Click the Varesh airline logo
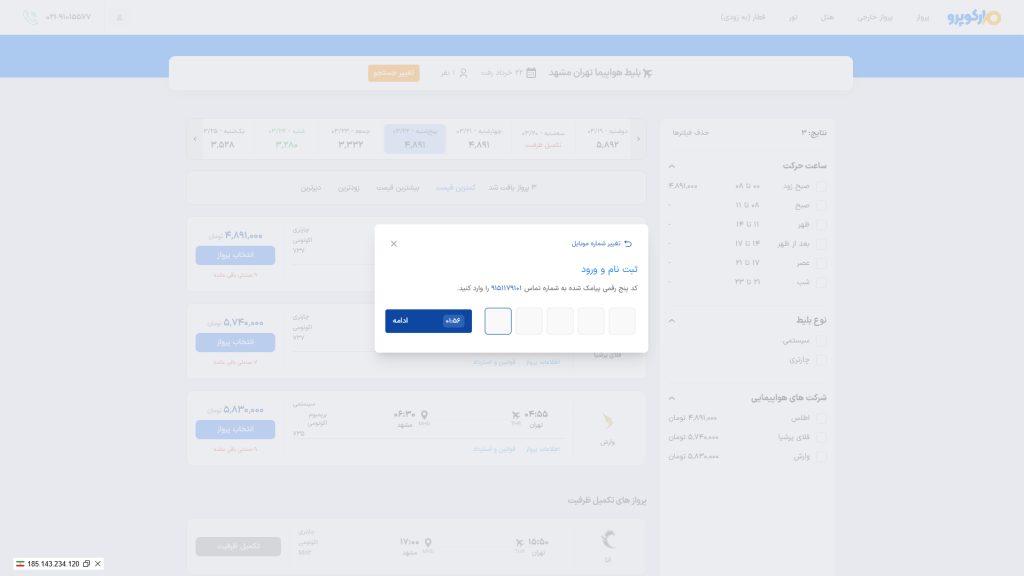This screenshot has width=1024, height=576. 608,421
